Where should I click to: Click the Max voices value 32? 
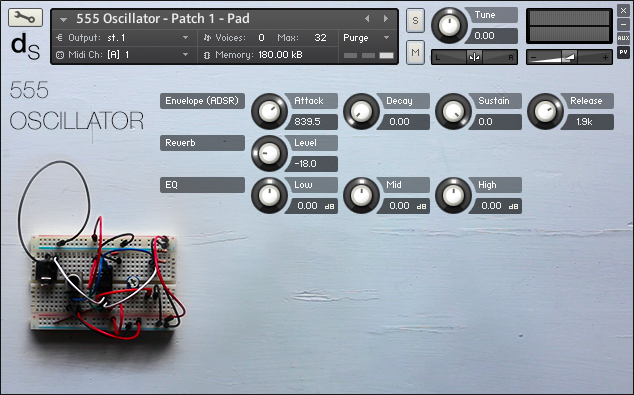click(320, 38)
